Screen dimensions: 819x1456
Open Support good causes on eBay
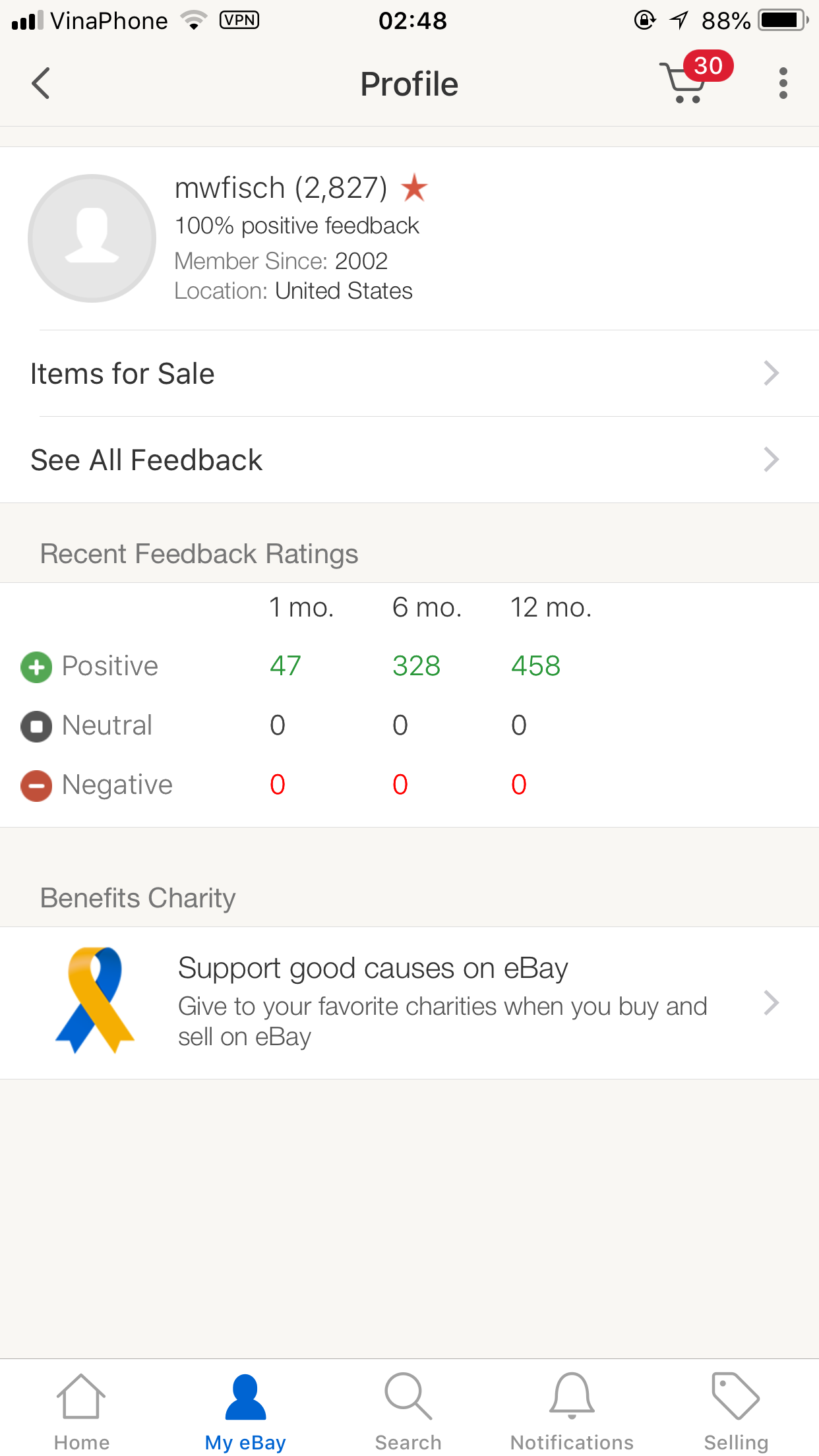click(373, 969)
